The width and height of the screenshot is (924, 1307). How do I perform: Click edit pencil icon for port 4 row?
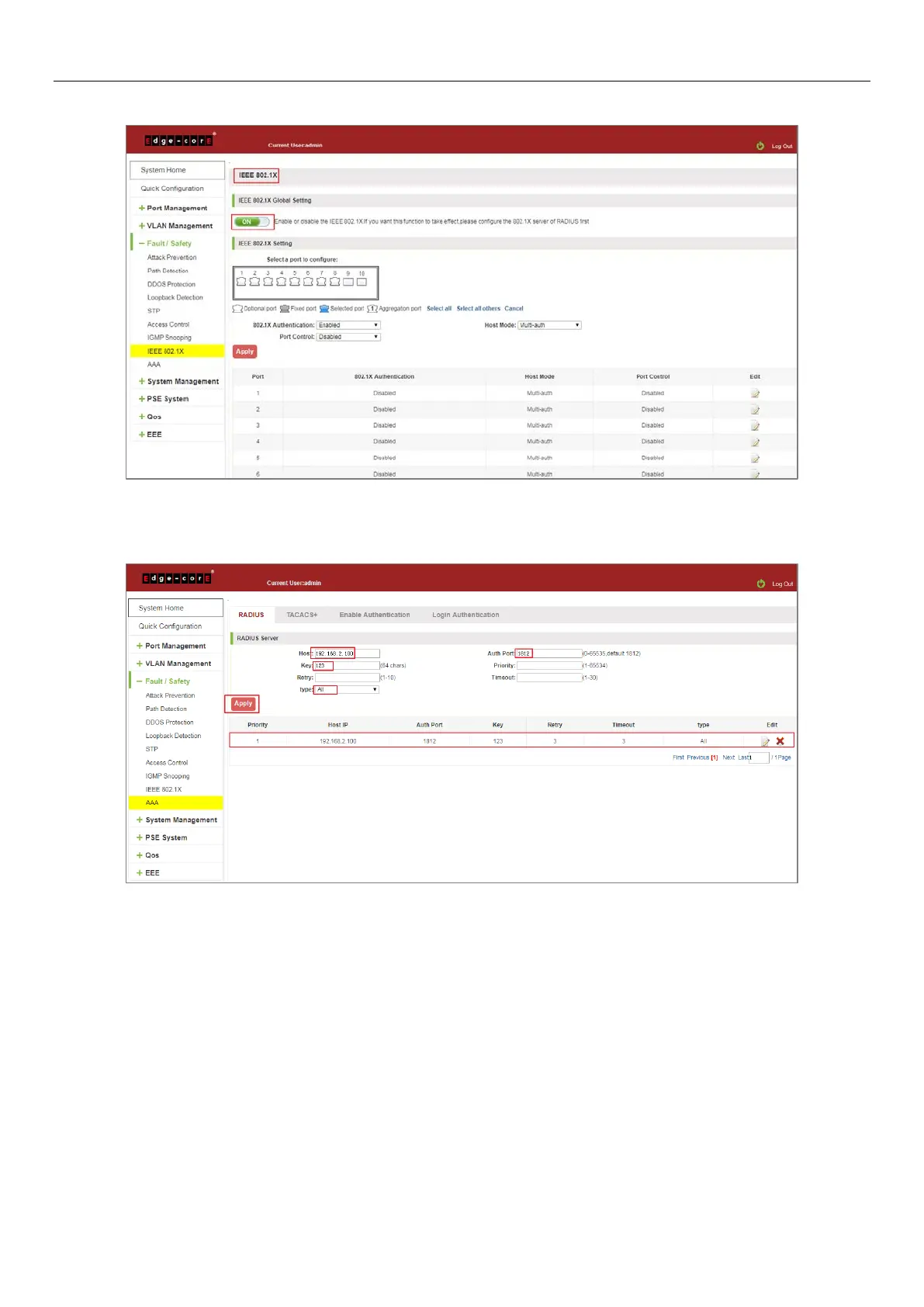[755, 442]
